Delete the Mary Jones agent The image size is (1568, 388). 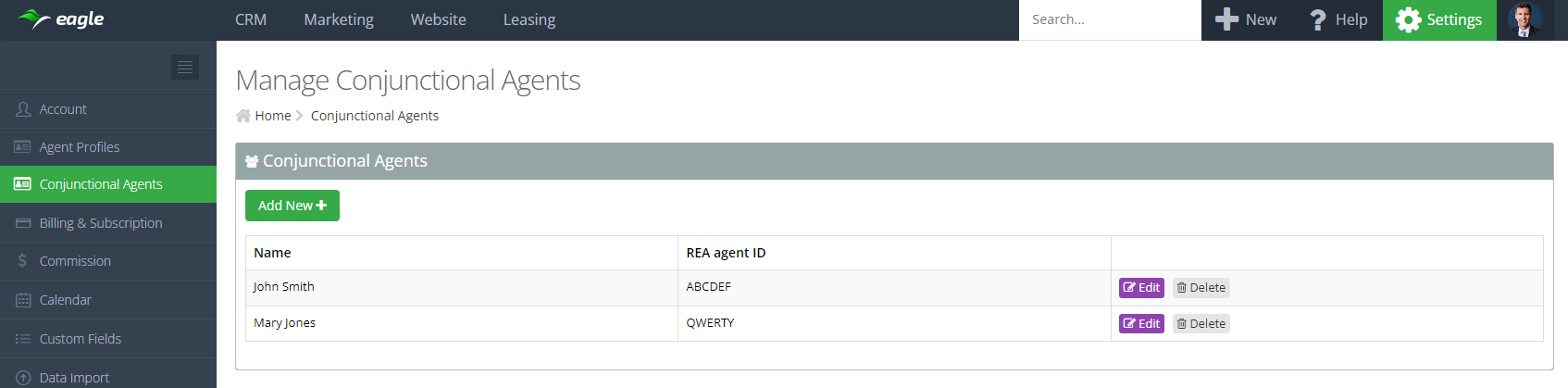coord(1201,324)
